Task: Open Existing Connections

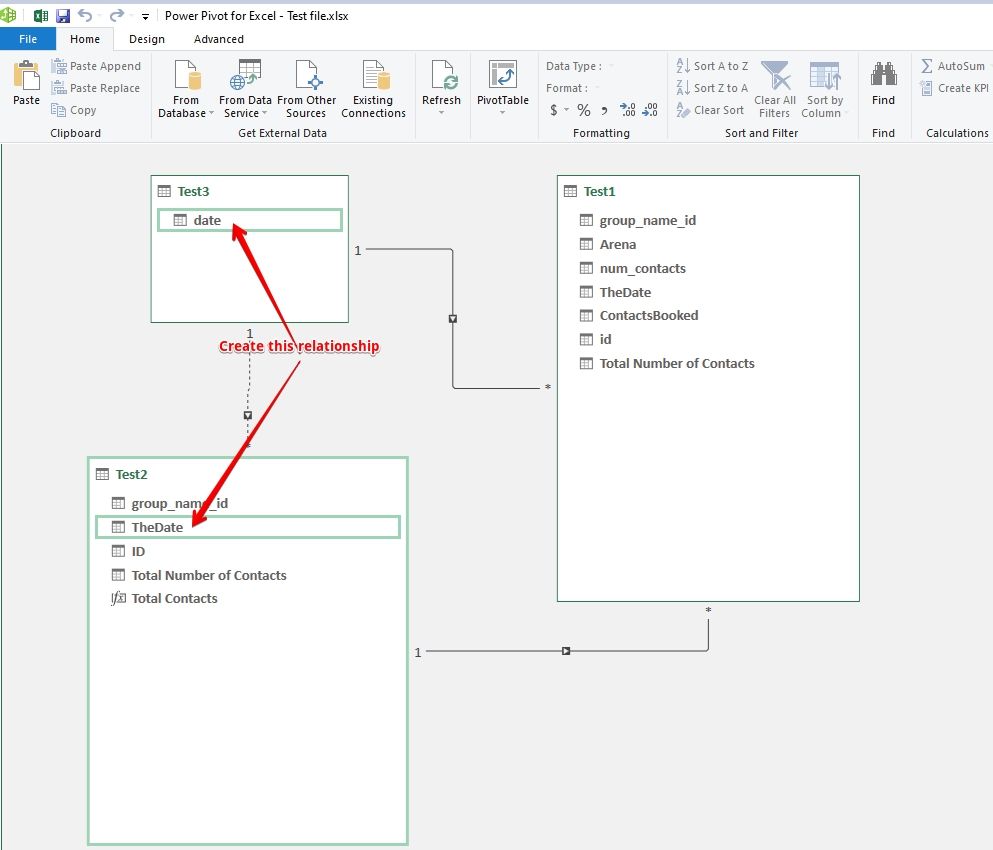Action: (x=373, y=89)
